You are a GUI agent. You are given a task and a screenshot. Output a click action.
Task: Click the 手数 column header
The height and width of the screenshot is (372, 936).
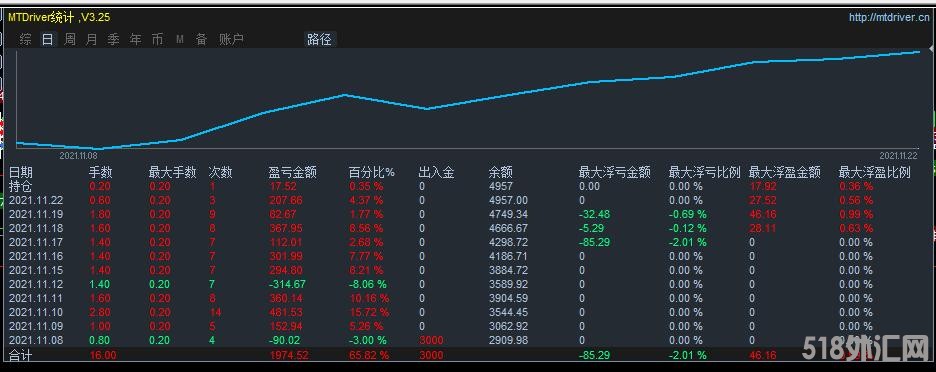point(101,173)
